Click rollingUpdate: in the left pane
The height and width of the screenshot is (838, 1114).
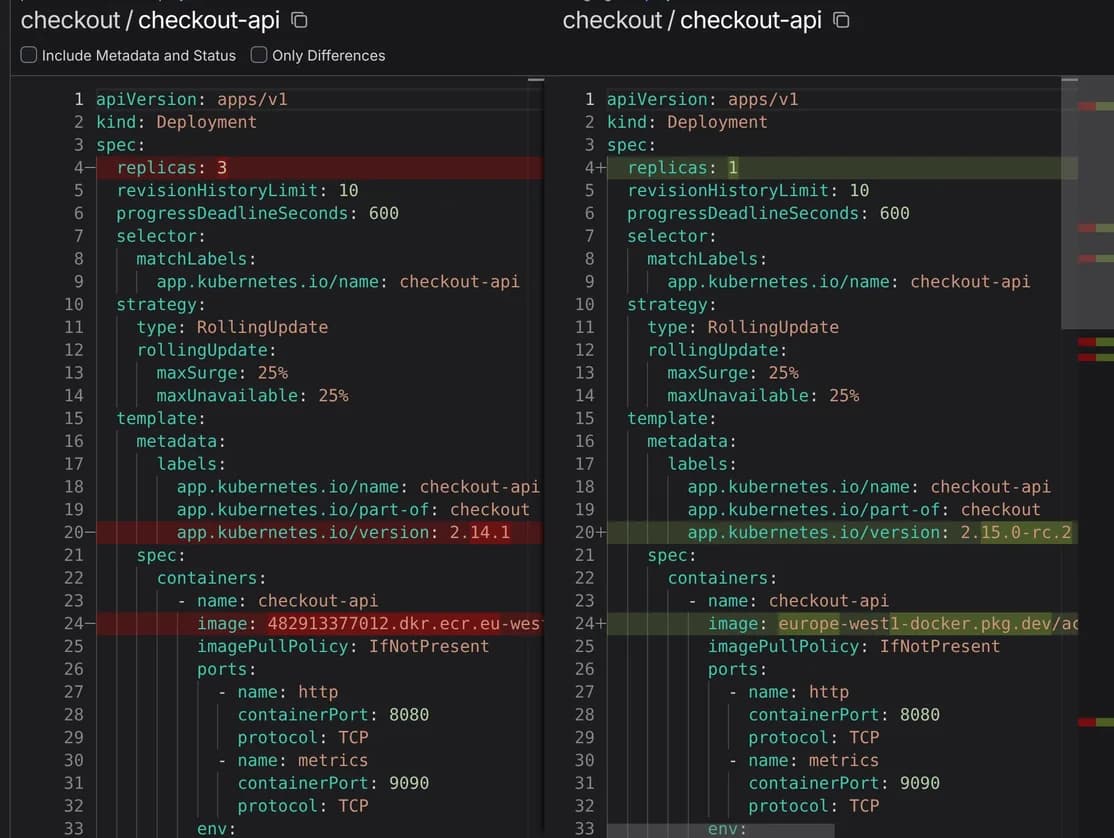coord(206,350)
